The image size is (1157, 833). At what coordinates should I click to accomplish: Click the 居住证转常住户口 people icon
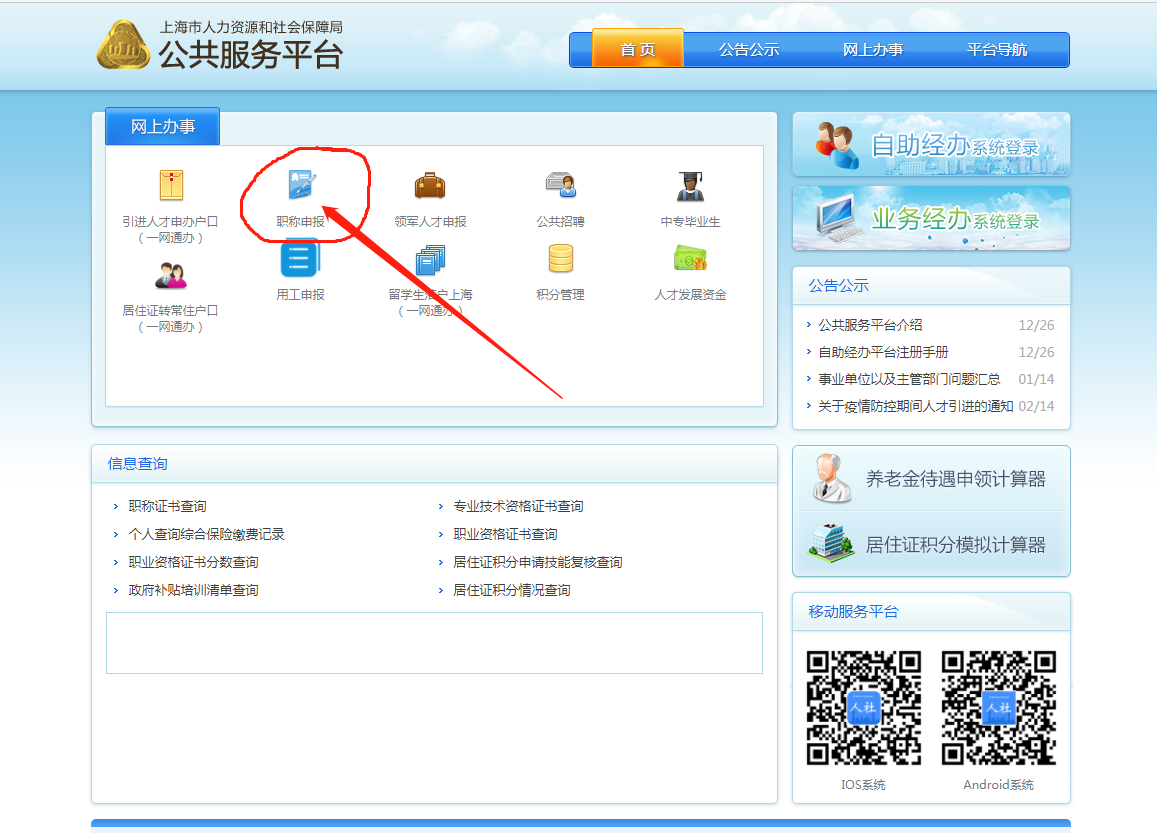(x=171, y=275)
